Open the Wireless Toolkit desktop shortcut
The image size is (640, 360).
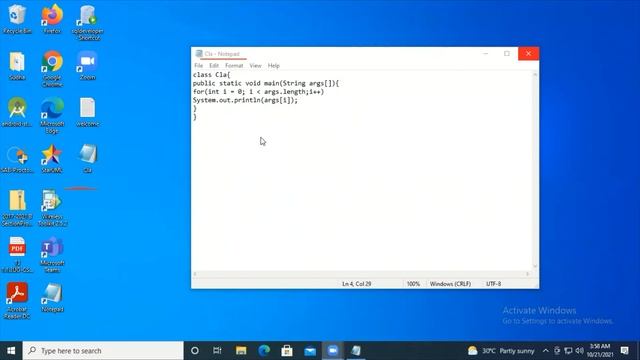pyautogui.click(x=52, y=208)
